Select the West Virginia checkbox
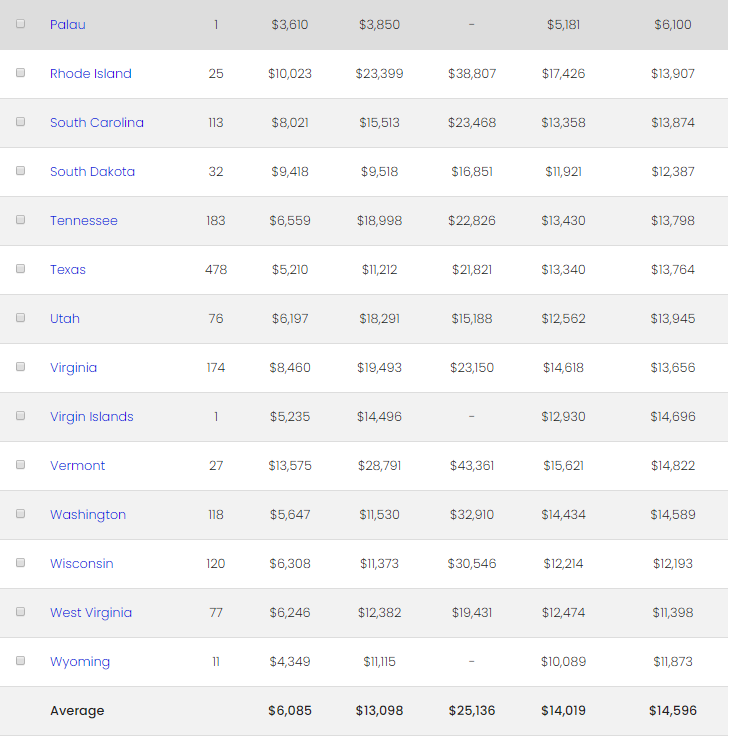The width and height of the screenshot is (730, 736). tap(20, 612)
